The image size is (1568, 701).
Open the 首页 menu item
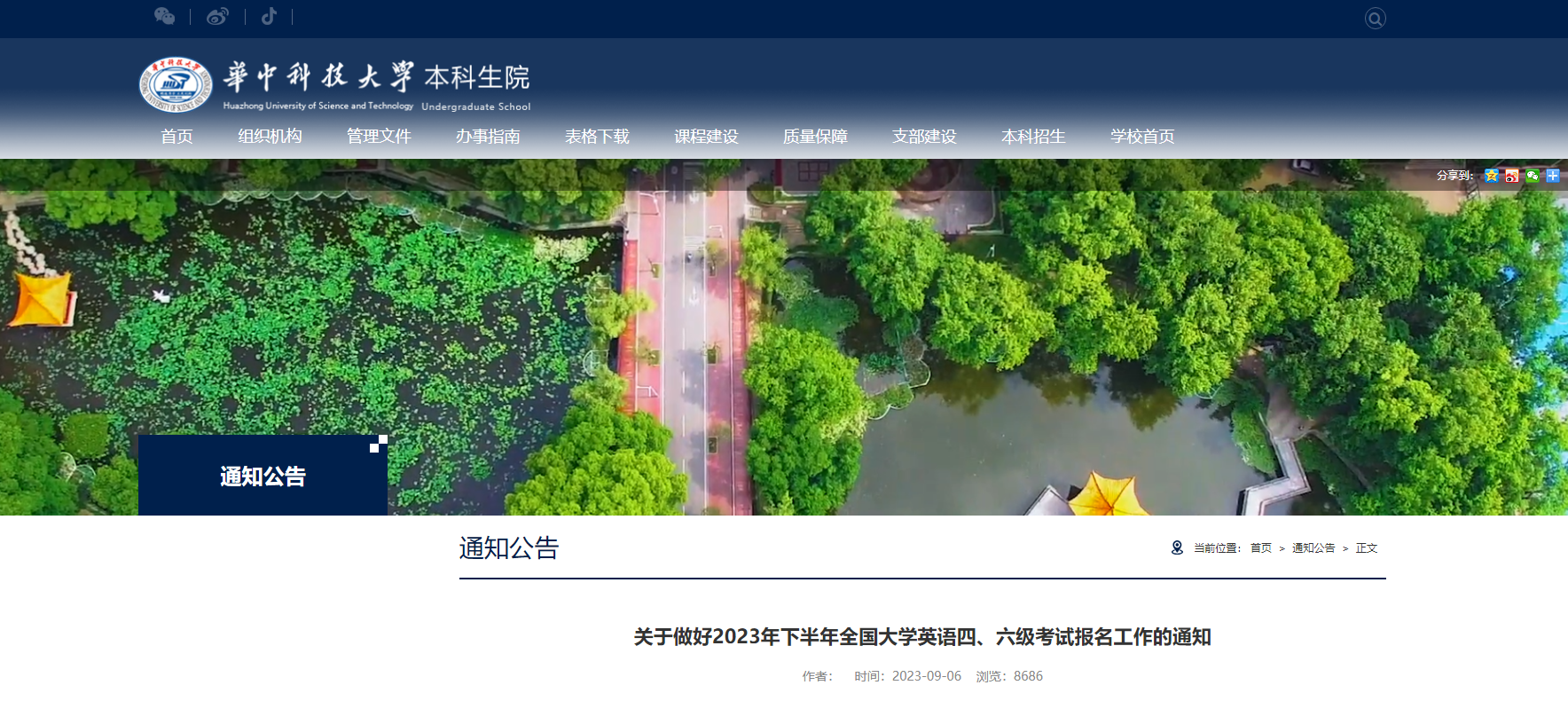[x=176, y=137]
